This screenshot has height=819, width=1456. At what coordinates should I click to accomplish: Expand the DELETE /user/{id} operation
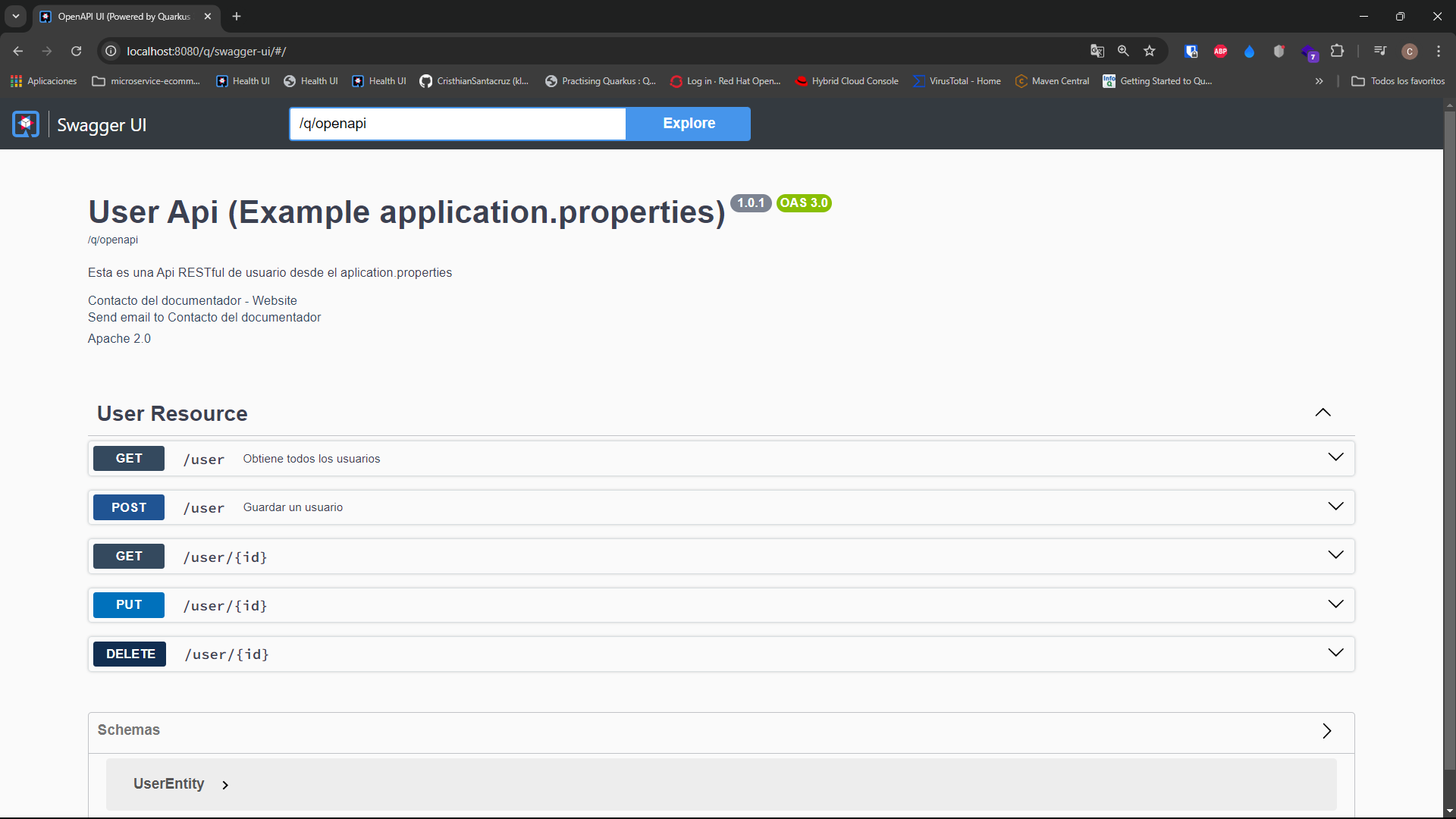click(x=1336, y=653)
